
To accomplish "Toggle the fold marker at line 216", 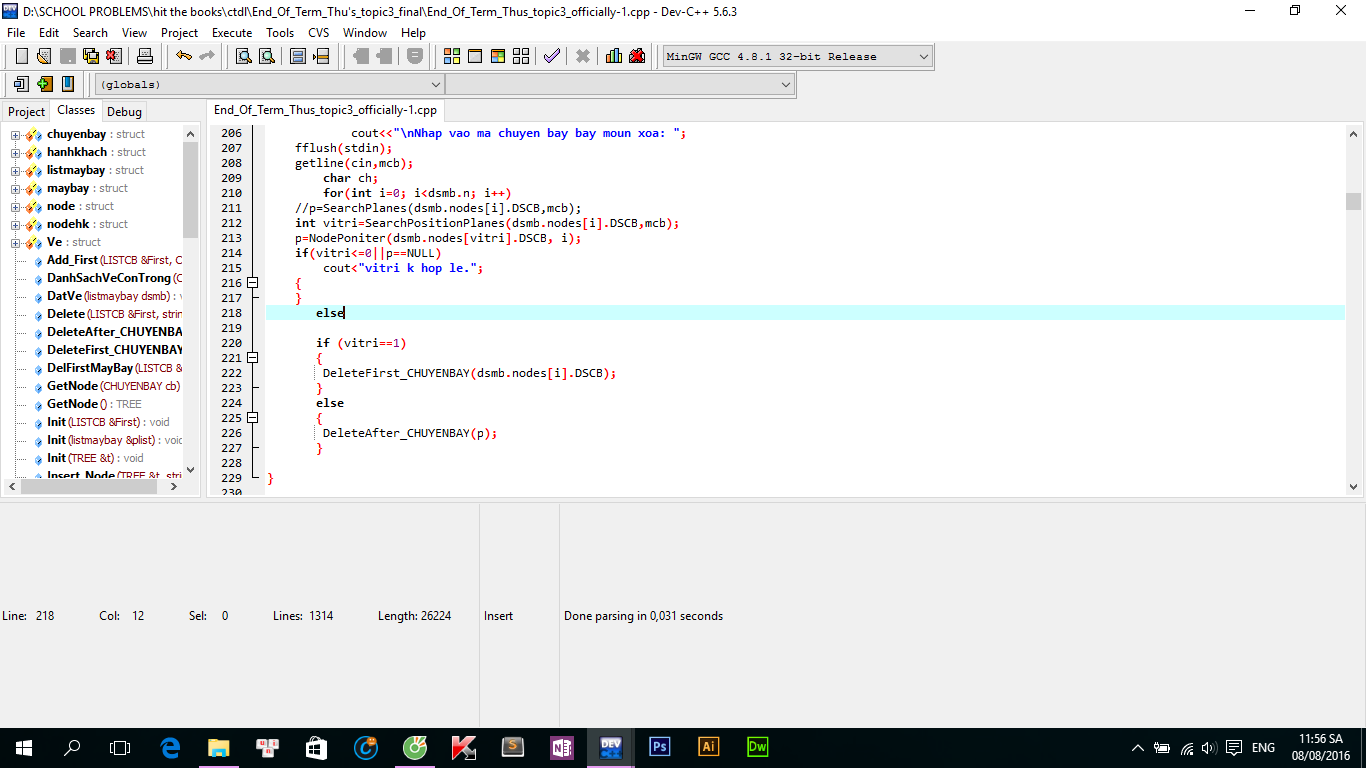I will [253, 283].
